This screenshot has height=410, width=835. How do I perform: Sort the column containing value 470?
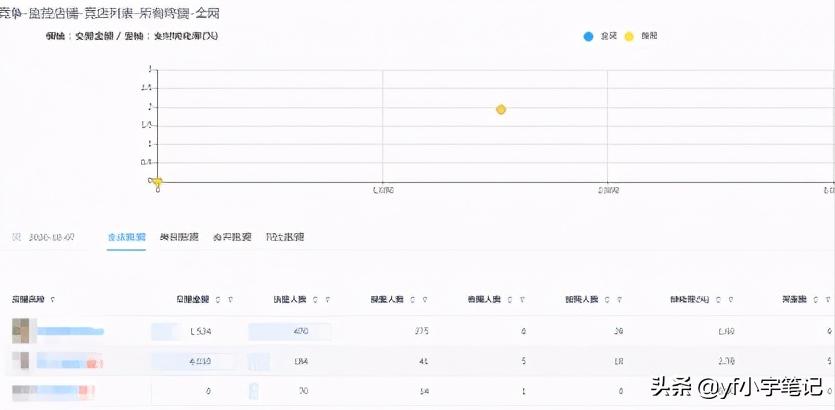tap(315, 300)
